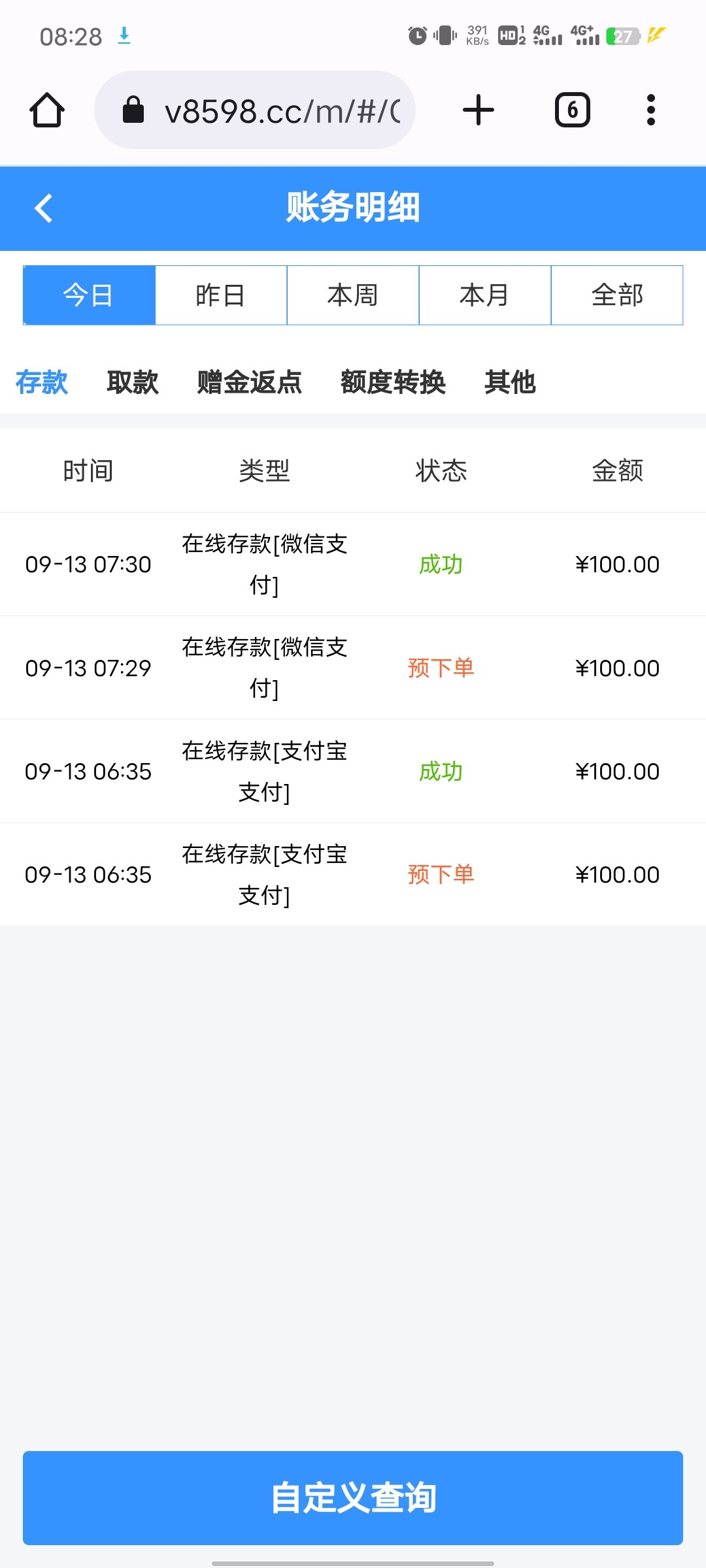Switch to the 本月 date filter
This screenshot has width=706, height=1568.
(485, 295)
